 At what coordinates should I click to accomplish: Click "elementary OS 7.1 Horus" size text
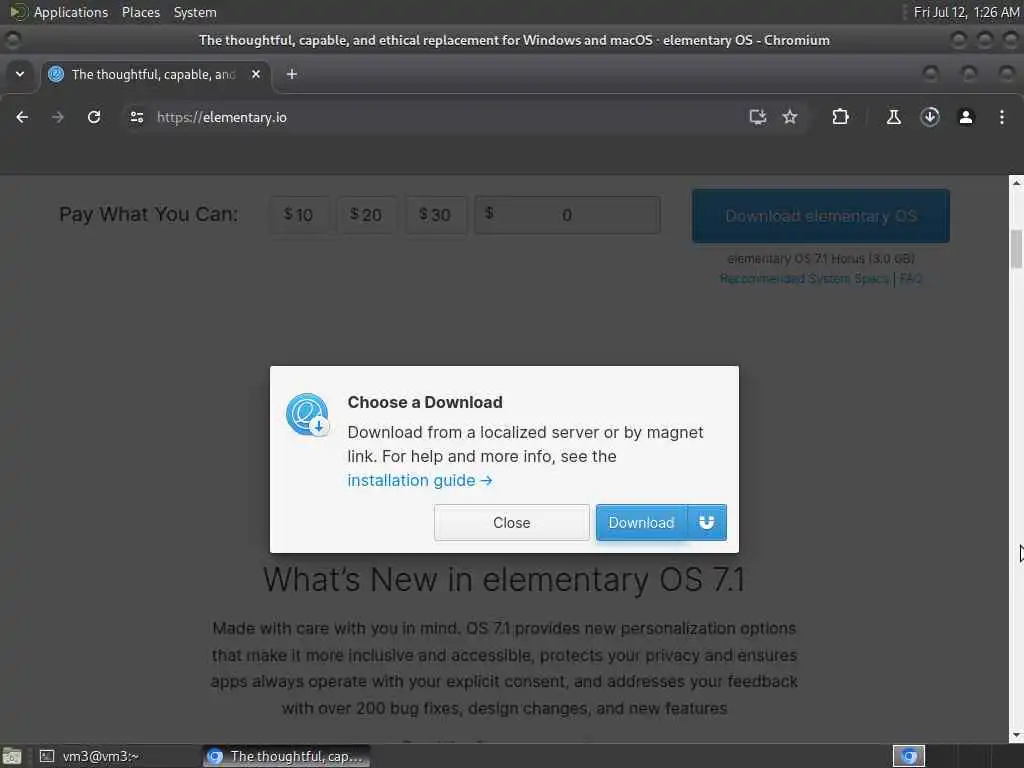(821, 259)
